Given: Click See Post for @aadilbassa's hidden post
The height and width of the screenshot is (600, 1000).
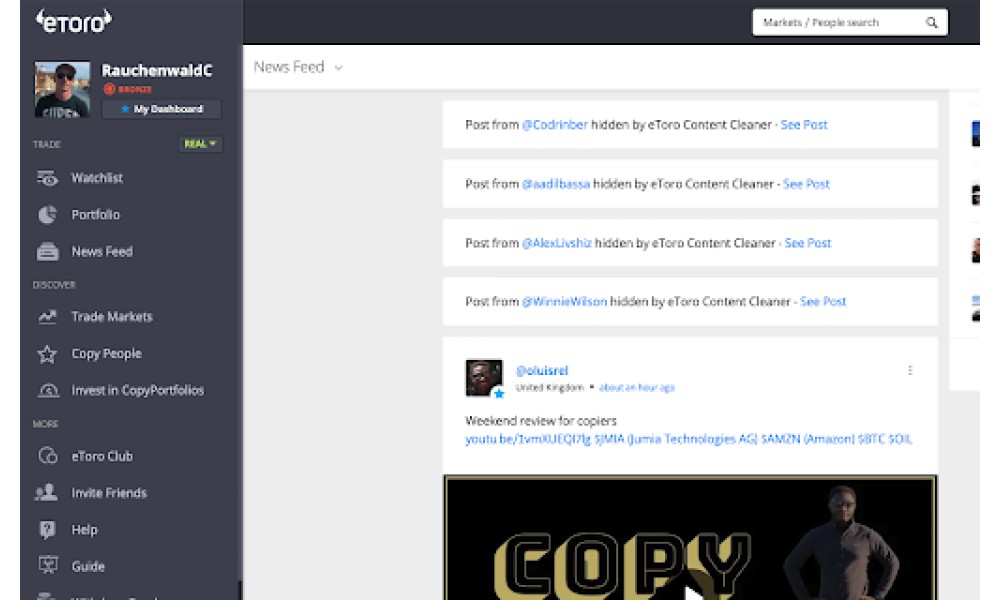Looking at the screenshot, I should click(806, 184).
